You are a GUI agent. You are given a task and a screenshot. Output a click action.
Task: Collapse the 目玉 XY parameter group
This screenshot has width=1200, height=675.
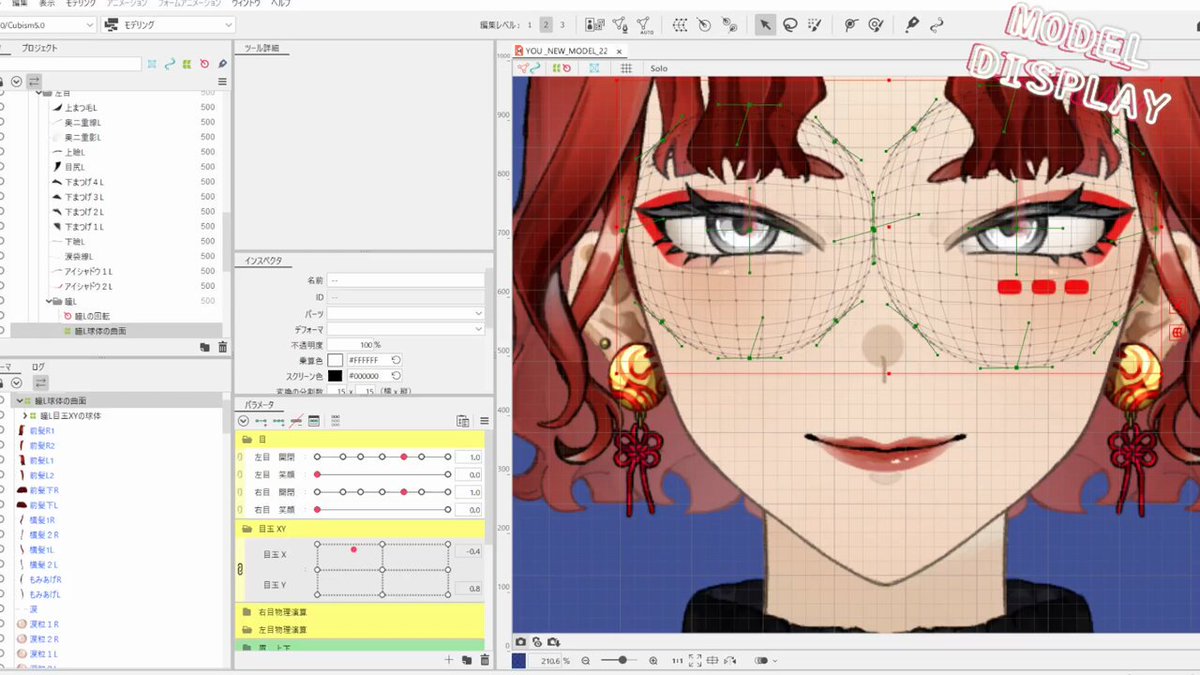(247, 527)
